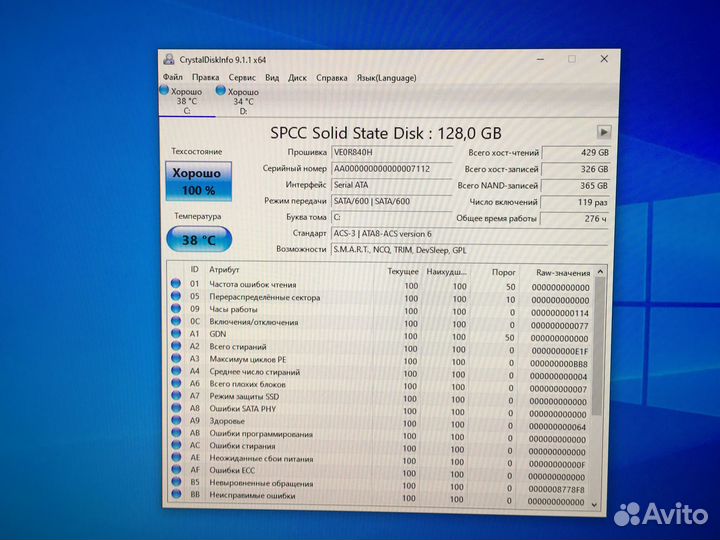This screenshot has width=720, height=540.
Task: Click the blue icon for attribute 09 Часы работы
Action: (x=176, y=310)
